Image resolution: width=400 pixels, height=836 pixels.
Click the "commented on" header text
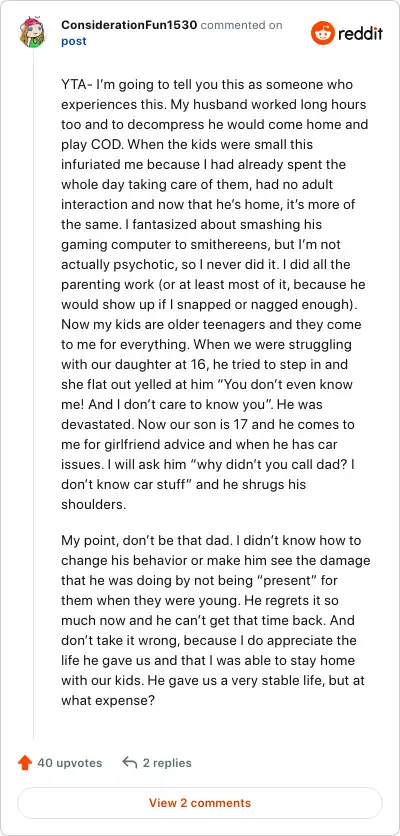(x=242, y=25)
